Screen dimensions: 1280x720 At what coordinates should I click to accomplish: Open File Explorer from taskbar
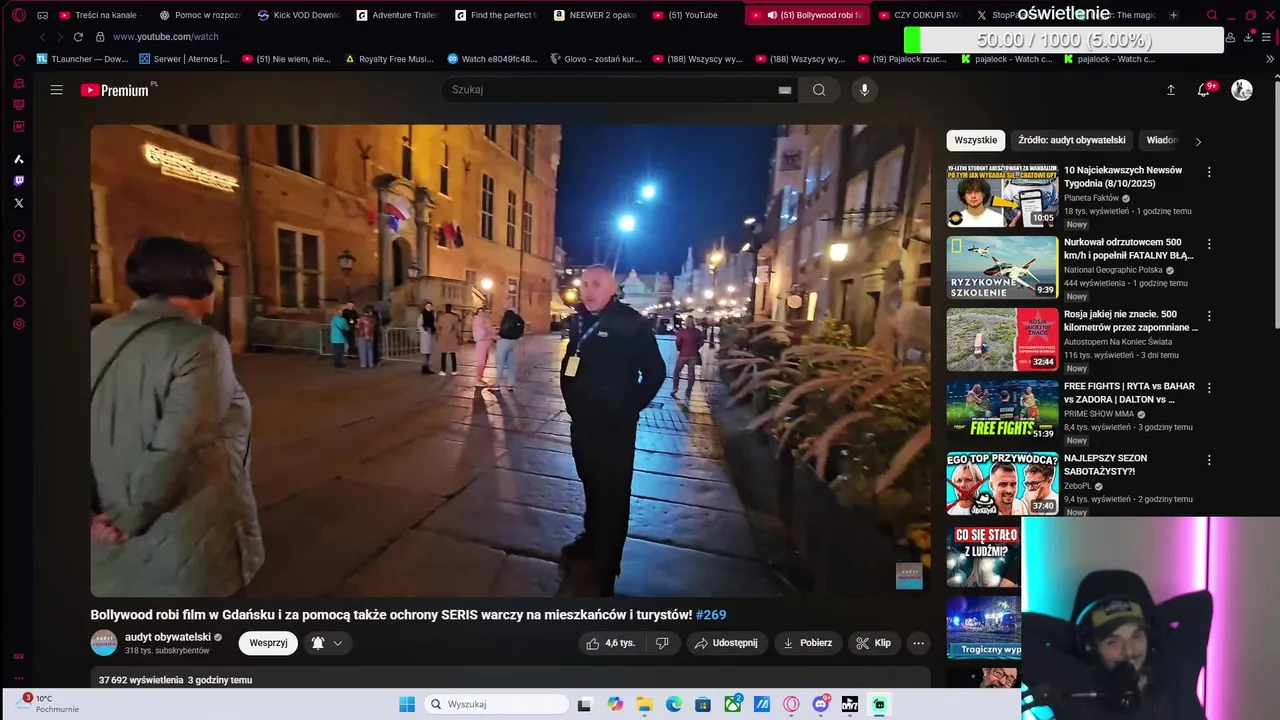click(x=644, y=704)
